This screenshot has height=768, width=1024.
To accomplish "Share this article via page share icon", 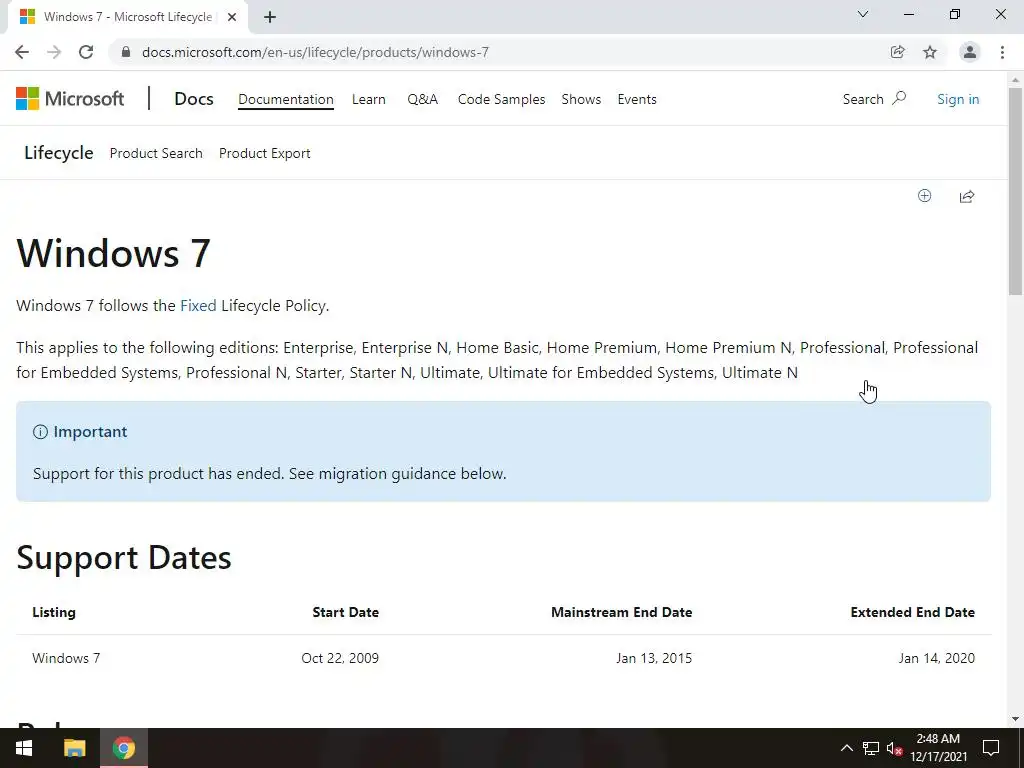I will (x=967, y=196).
